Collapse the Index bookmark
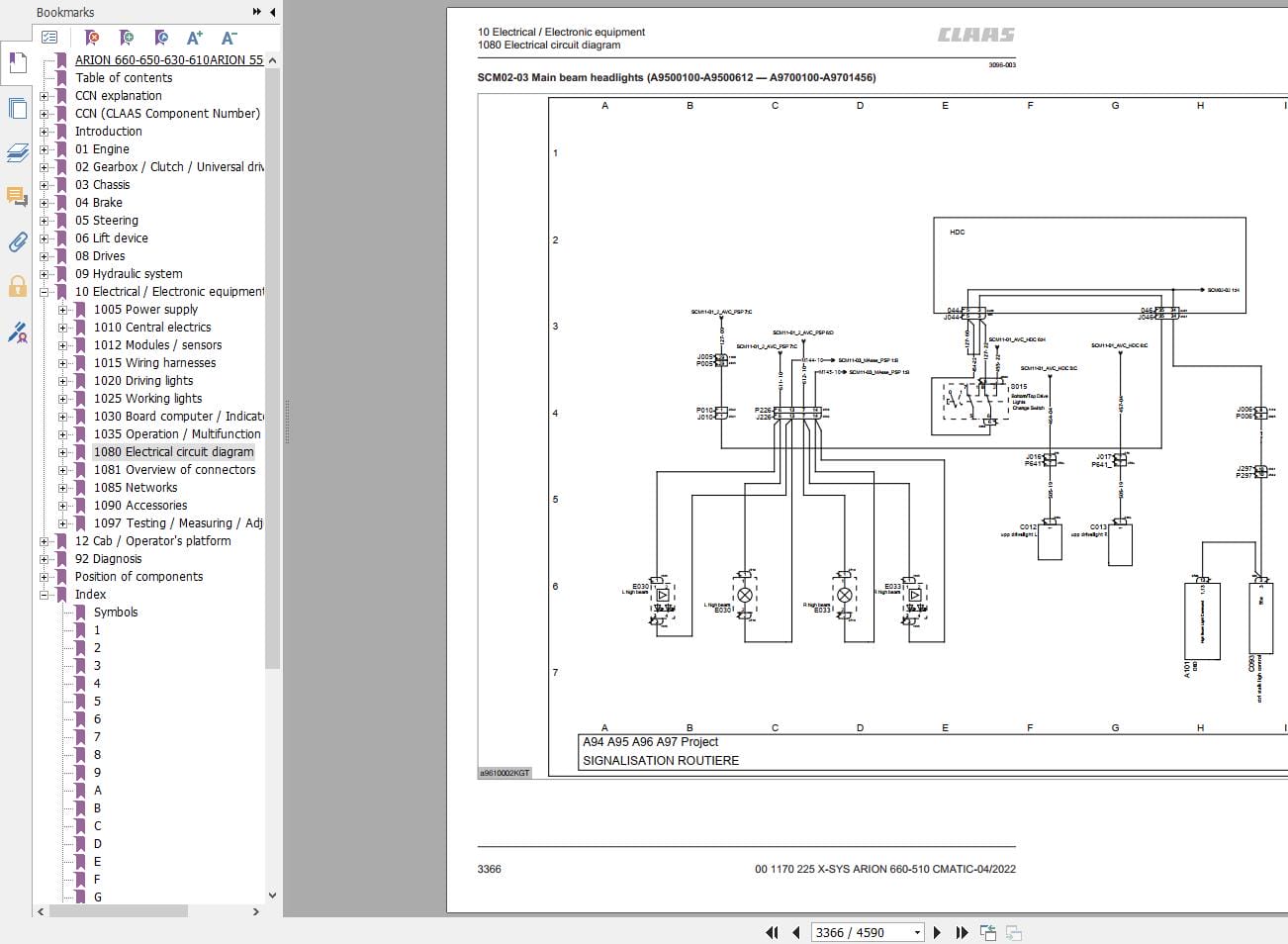Image resolution: width=1288 pixels, height=944 pixels. (x=44, y=595)
